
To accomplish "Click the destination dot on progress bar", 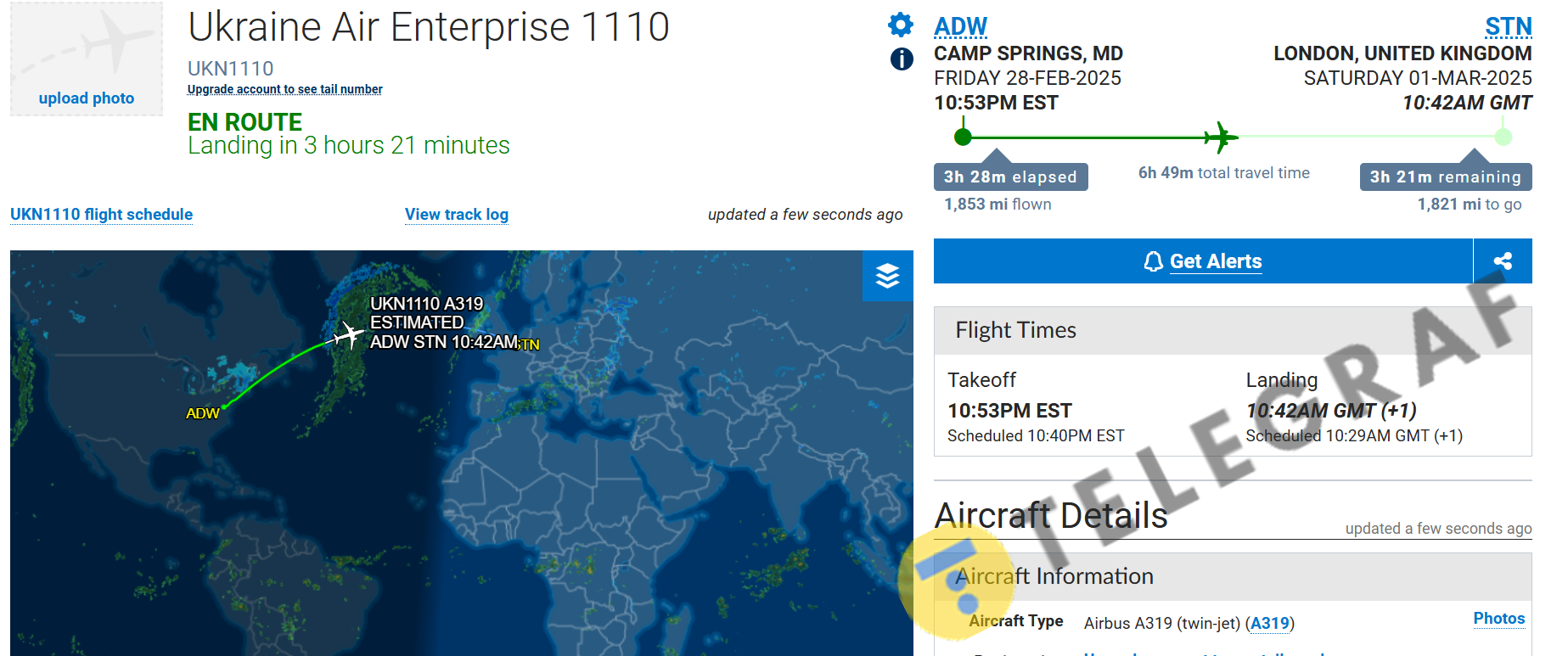I will pos(1503,137).
